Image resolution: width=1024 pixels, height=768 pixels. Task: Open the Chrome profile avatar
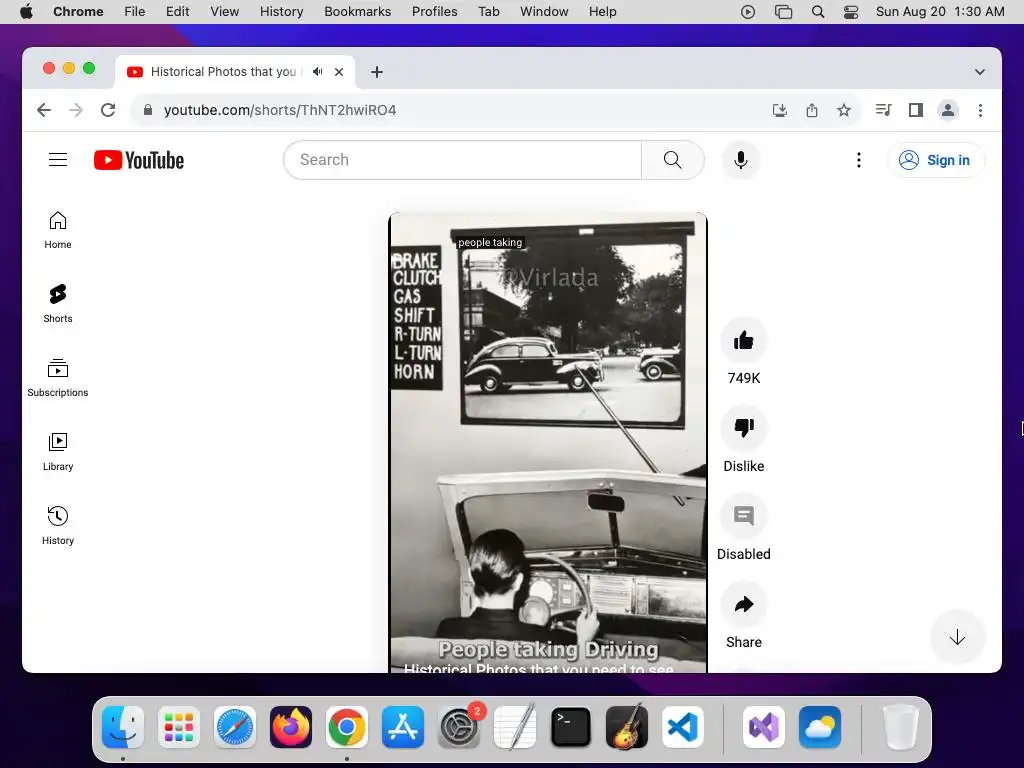click(948, 110)
